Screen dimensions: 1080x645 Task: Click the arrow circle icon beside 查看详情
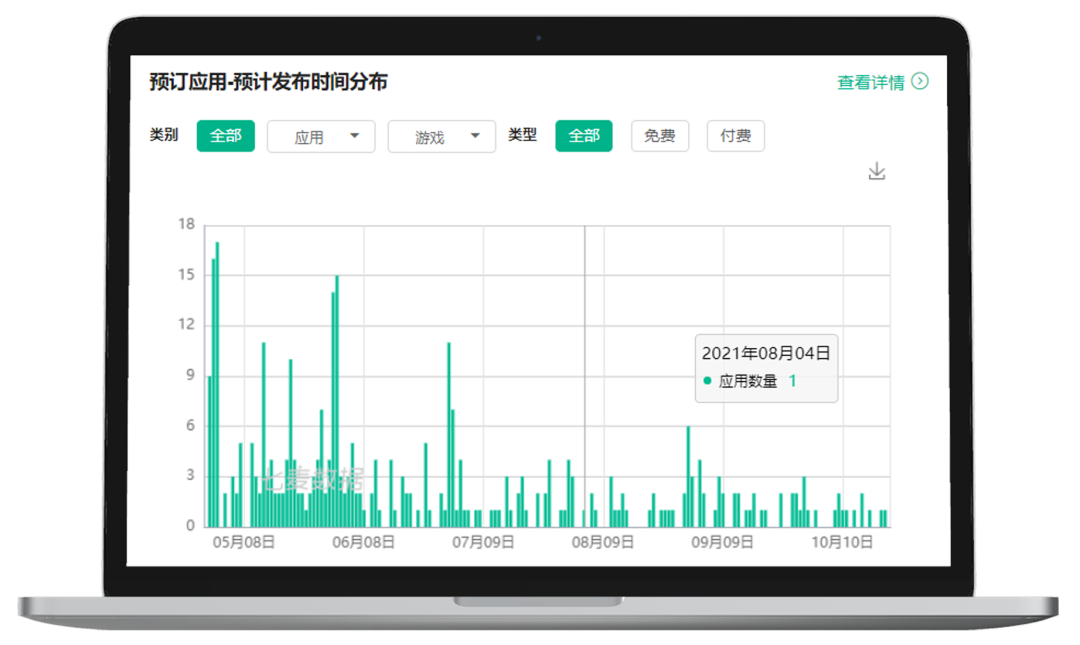(x=920, y=81)
